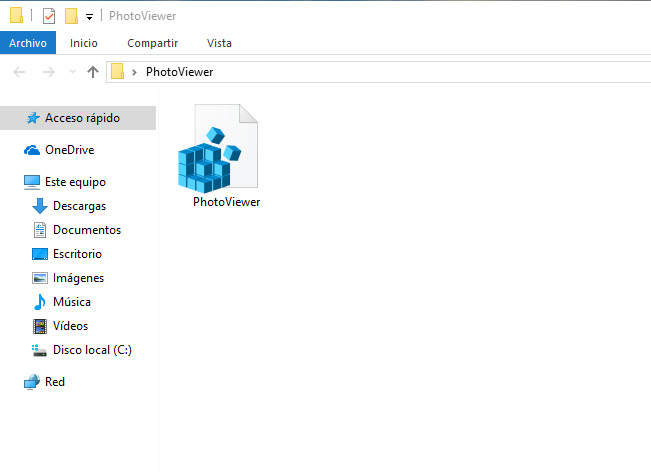651x472 pixels.
Task: Open the Vídeos folder
Action: [x=70, y=326]
